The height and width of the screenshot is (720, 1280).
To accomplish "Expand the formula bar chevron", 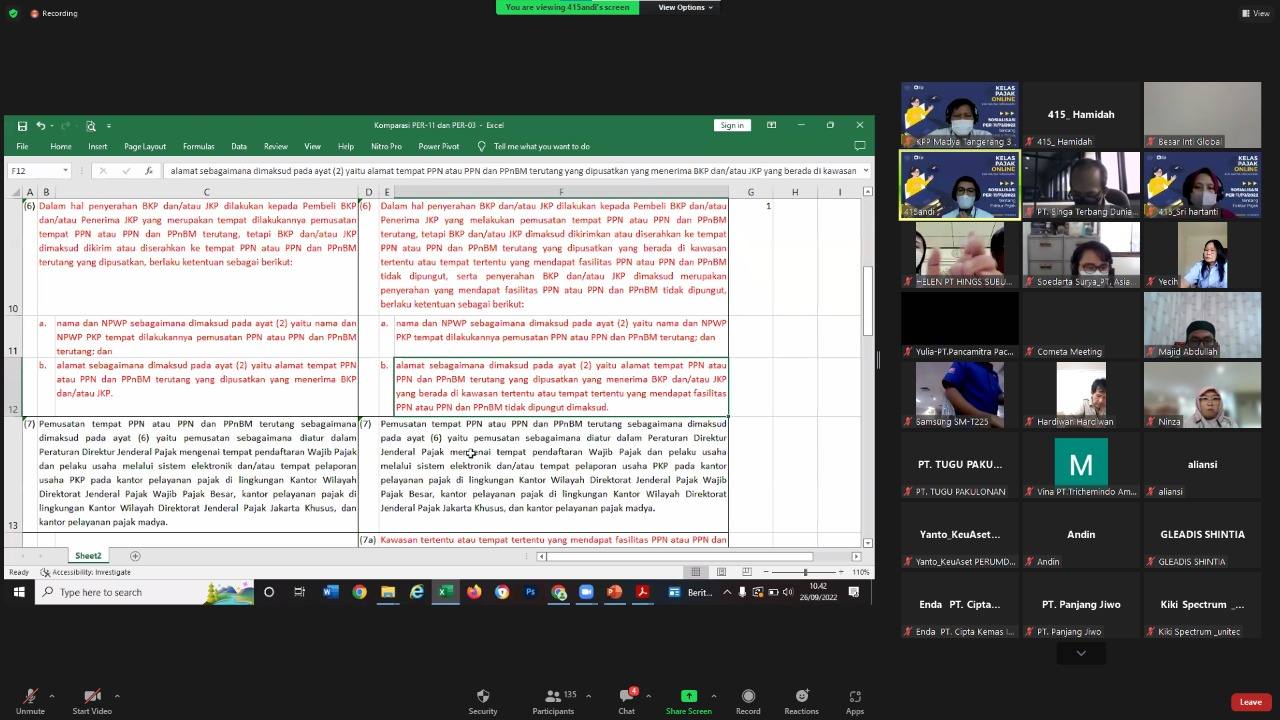I will coord(866,171).
